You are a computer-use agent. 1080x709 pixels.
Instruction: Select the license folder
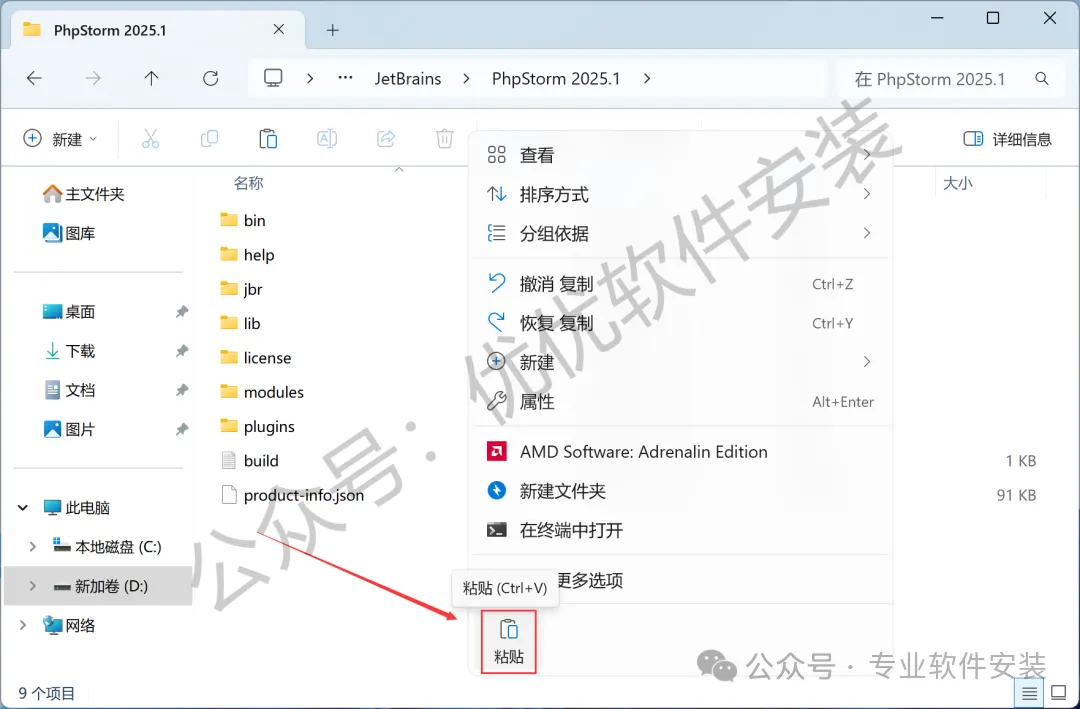click(x=256, y=358)
